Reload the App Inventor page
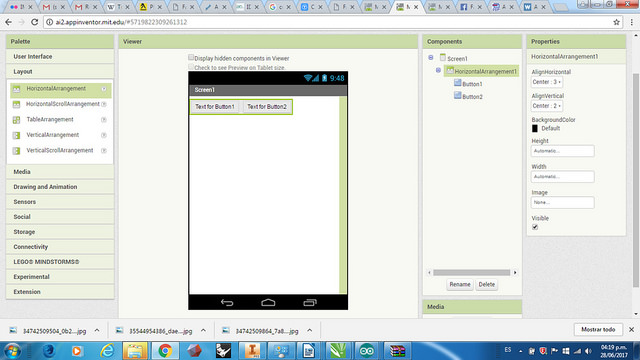 pyautogui.click(x=35, y=22)
